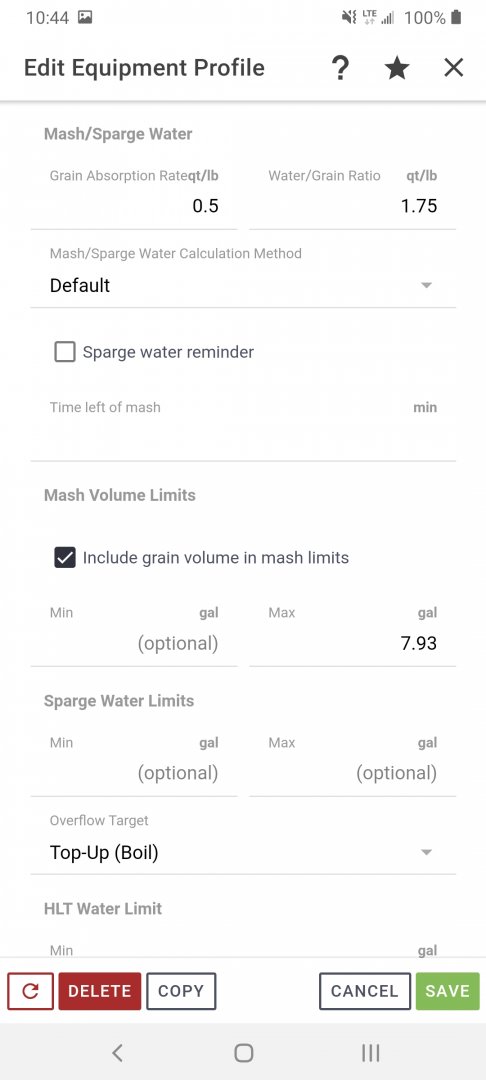Tap the Android back navigation icon
This screenshot has width=486, height=1080.
pyautogui.click(x=117, y=1052)
